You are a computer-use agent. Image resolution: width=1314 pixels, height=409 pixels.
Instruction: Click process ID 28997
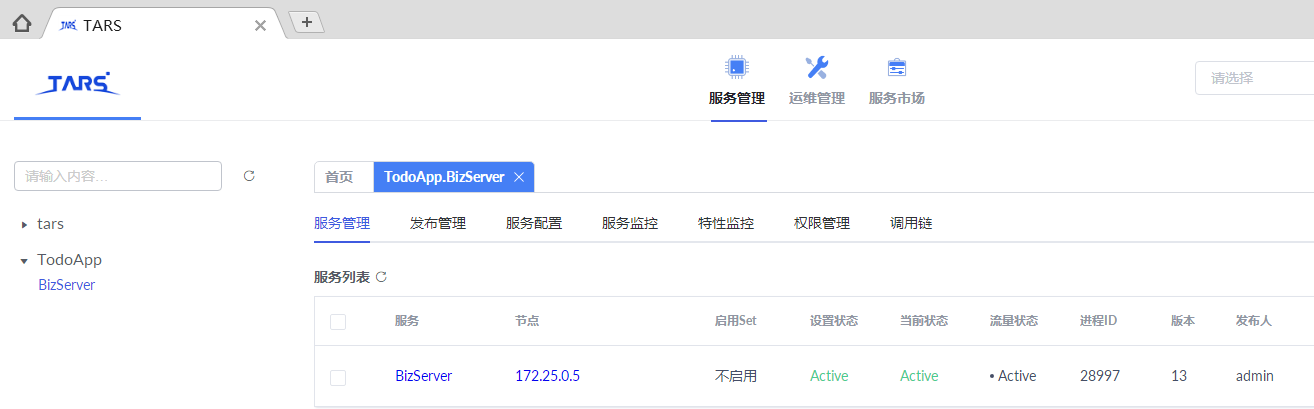1100,376
